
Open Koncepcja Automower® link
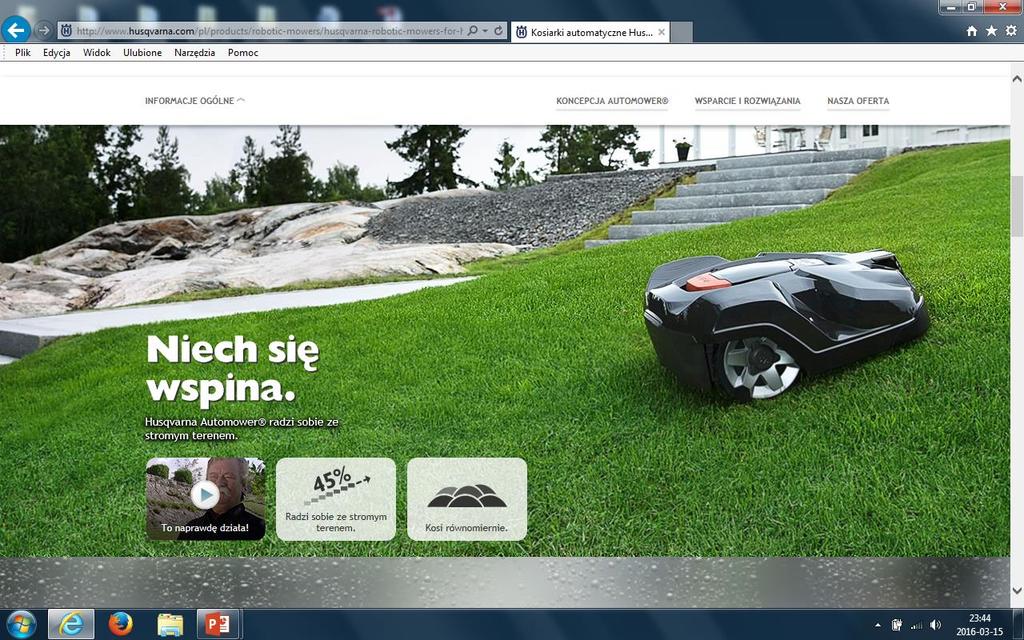tap(612, 101)
